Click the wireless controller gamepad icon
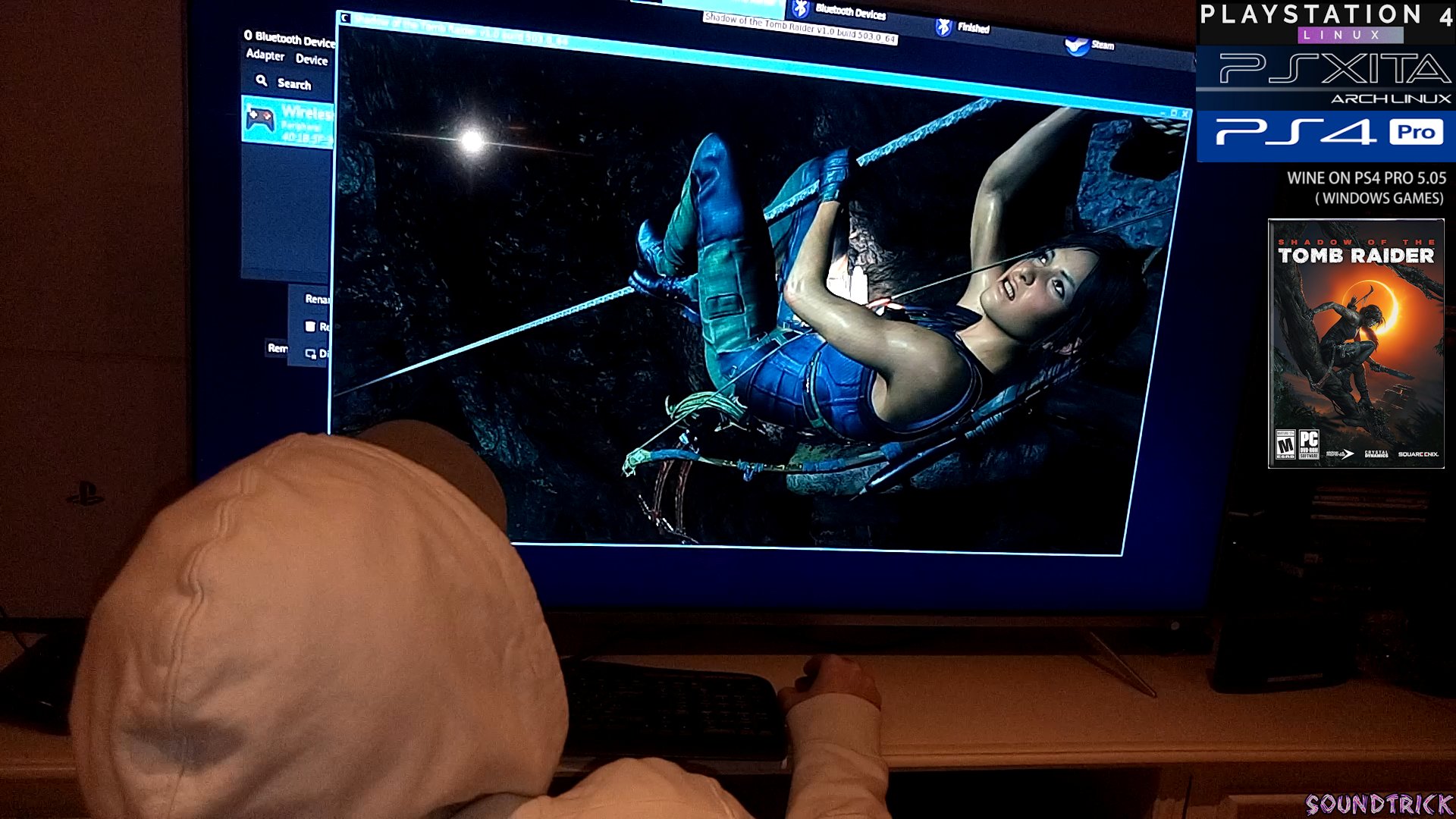This screenshot has width=1456, height=819. [260, 120]
